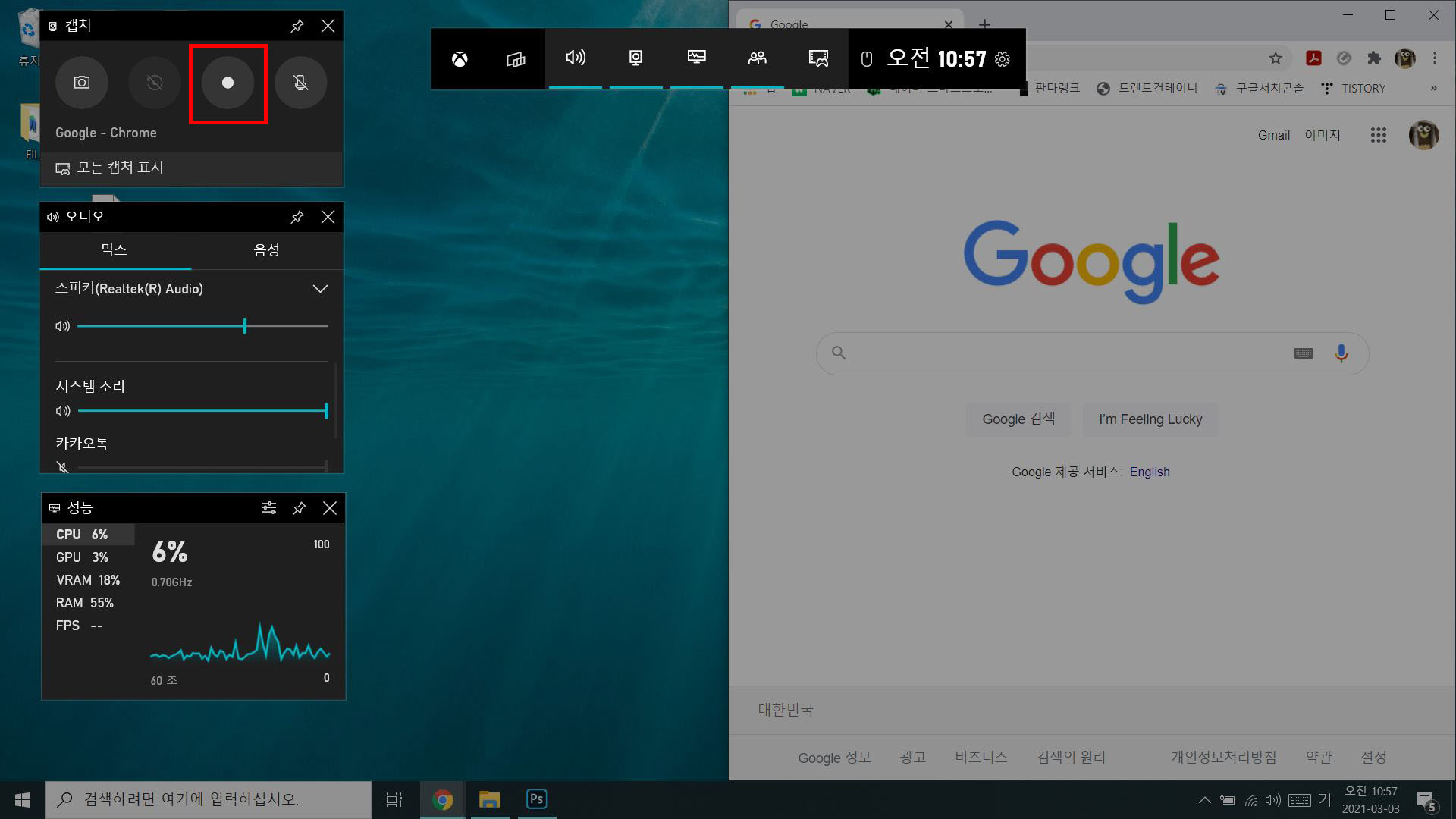
Task: Pin the Capture widget
Action: [x=297, y=26]
